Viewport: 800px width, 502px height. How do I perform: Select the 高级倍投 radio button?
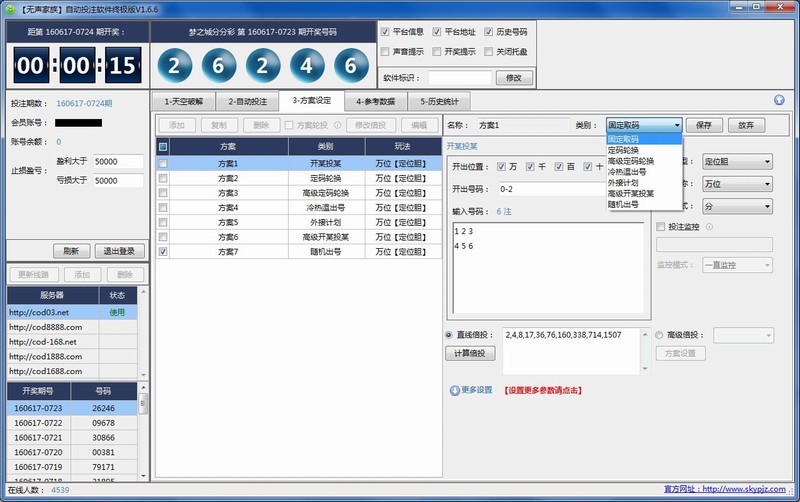pos(660,335)
